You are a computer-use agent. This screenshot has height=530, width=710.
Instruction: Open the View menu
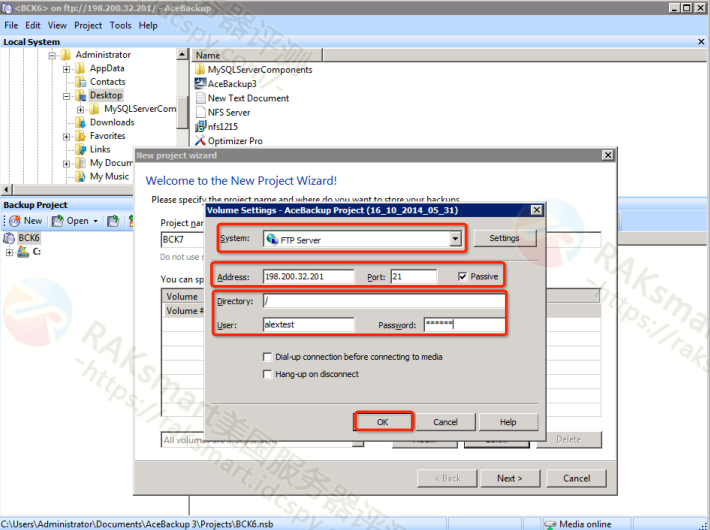tap(57, 25)
